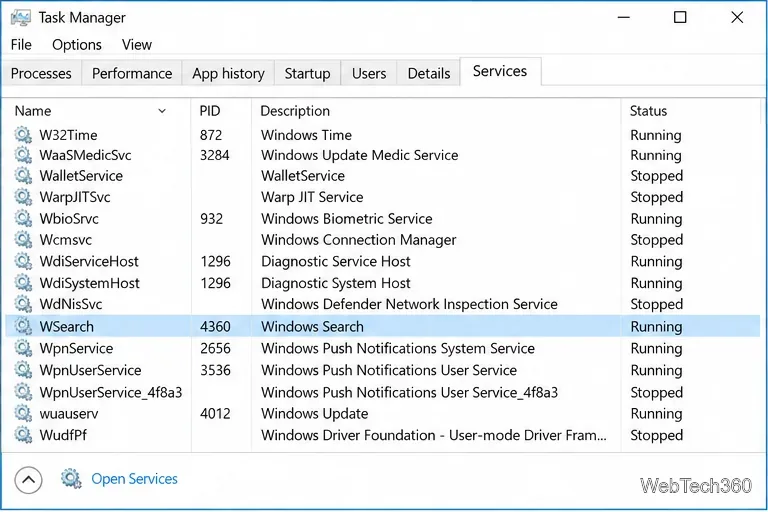This screenshot has height=512, width=768.
Task: Select the Wcmsvc service name
Action: (x=66, y=240)
